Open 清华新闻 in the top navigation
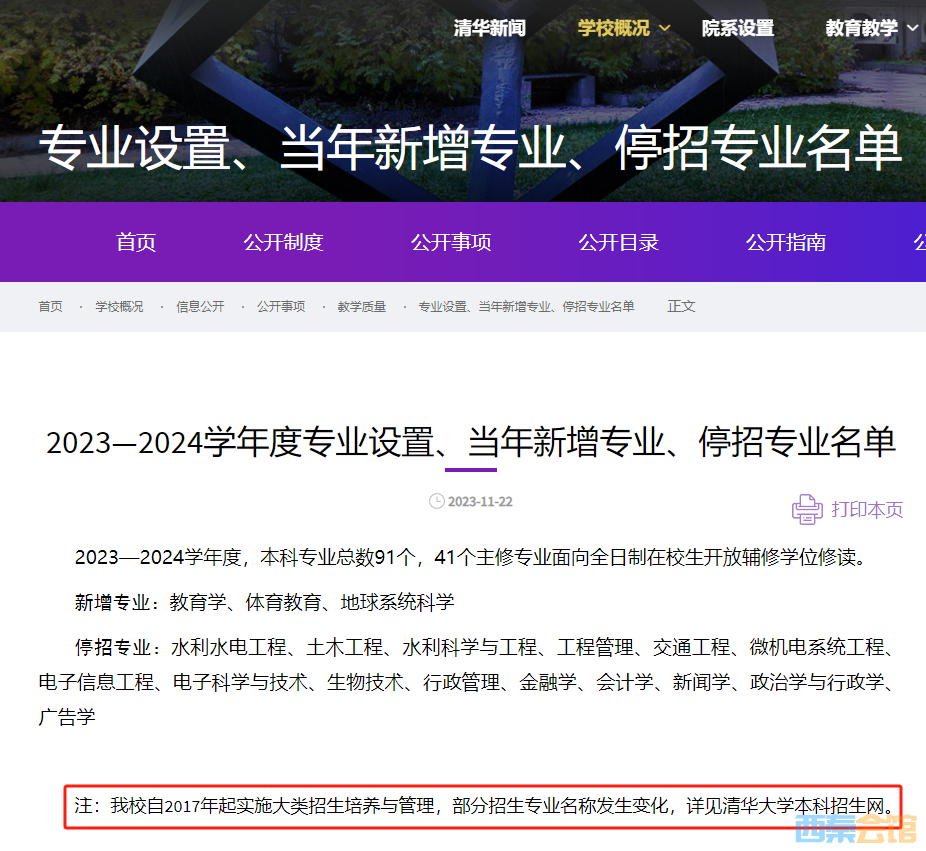 point(489,28)
